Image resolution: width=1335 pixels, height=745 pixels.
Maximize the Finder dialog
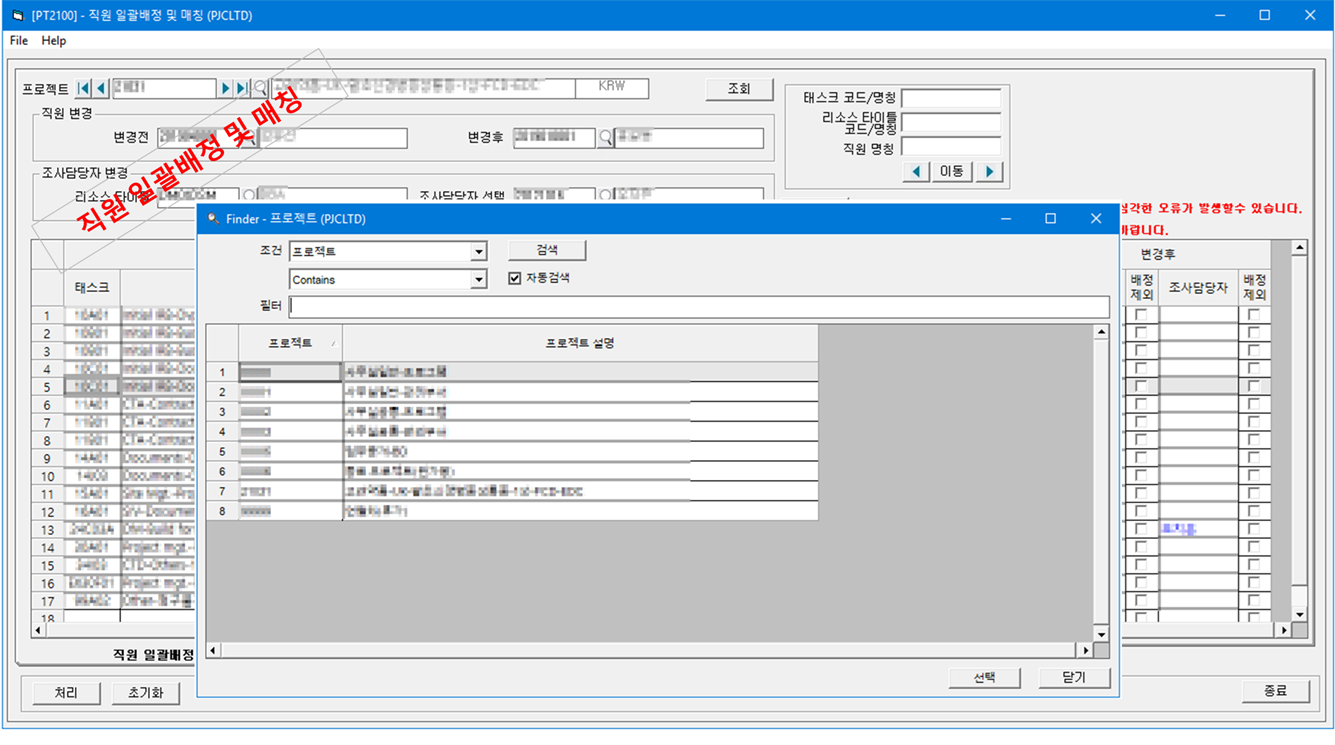[1050, 218]
